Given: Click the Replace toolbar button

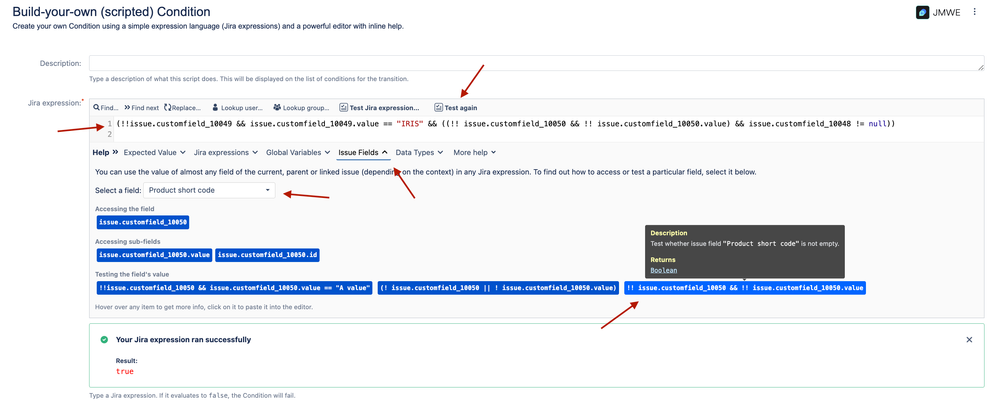Looking at the screenshot, I should [182, 108].
